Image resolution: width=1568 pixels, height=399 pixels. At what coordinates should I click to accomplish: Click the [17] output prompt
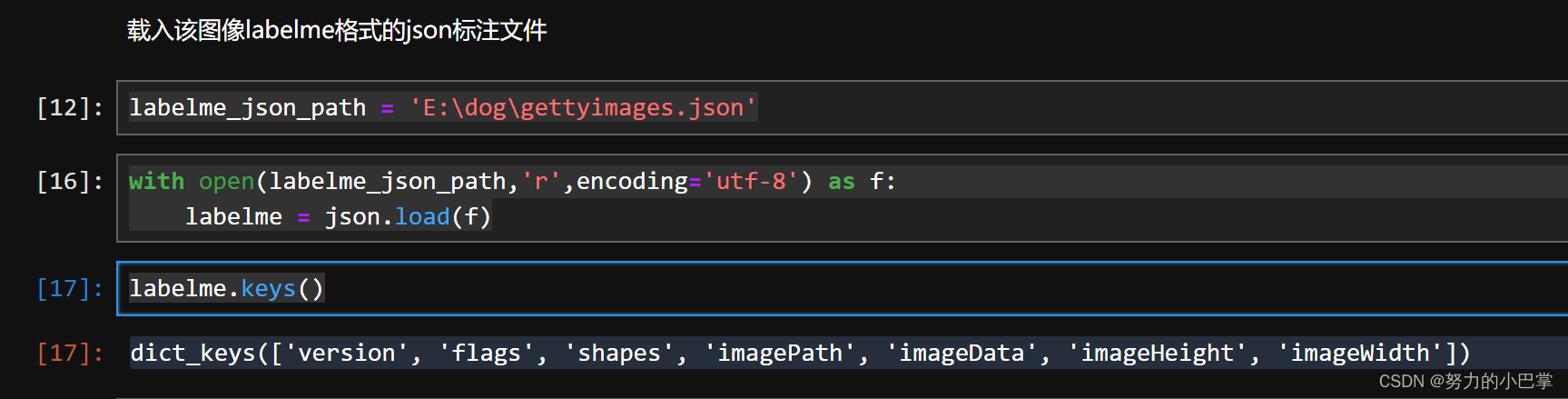tap(70, 354)
